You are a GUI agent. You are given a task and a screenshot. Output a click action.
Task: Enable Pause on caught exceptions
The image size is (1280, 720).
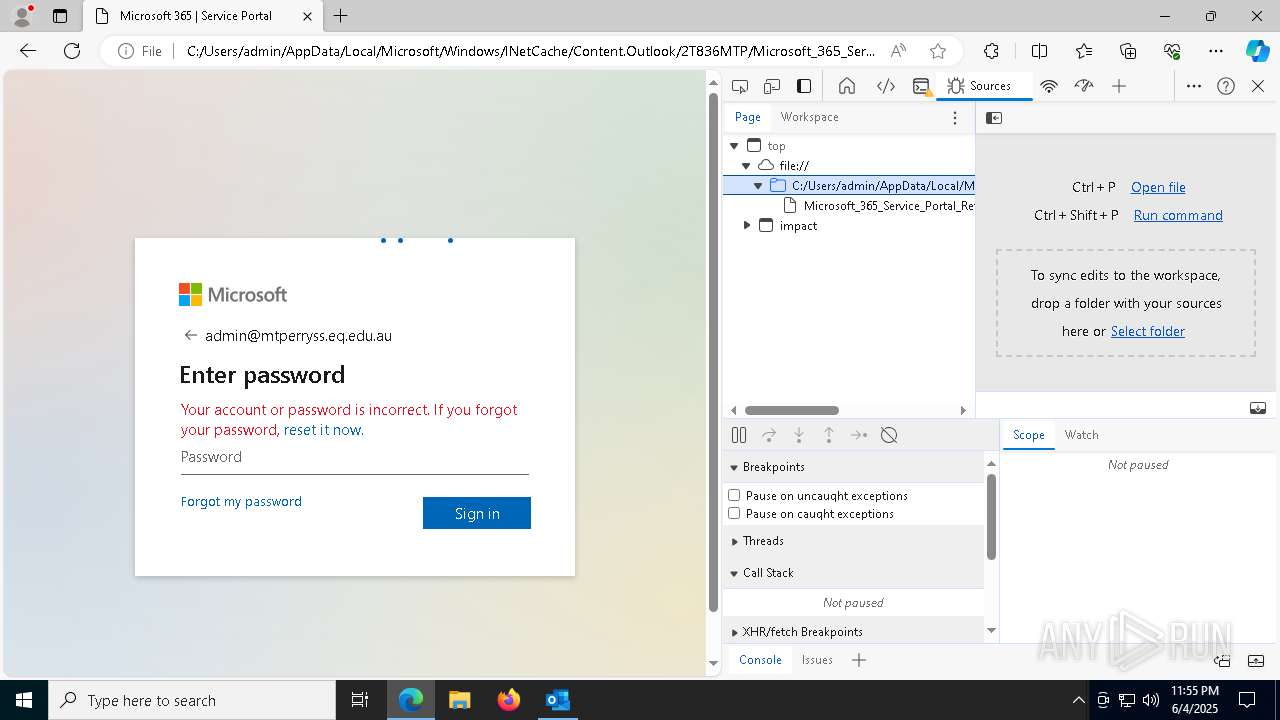coord(734,514)
